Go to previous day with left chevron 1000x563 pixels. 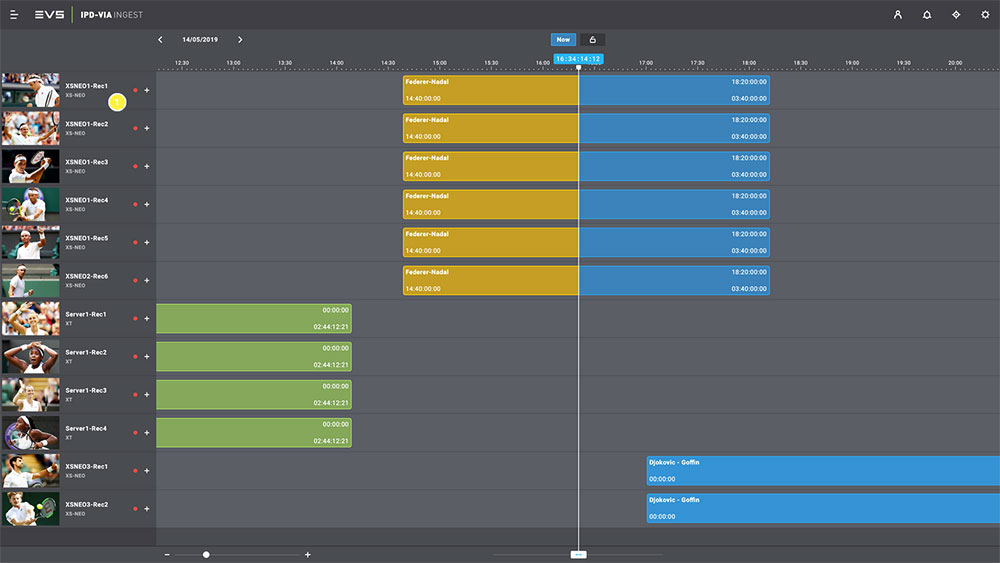click(160, 40)
